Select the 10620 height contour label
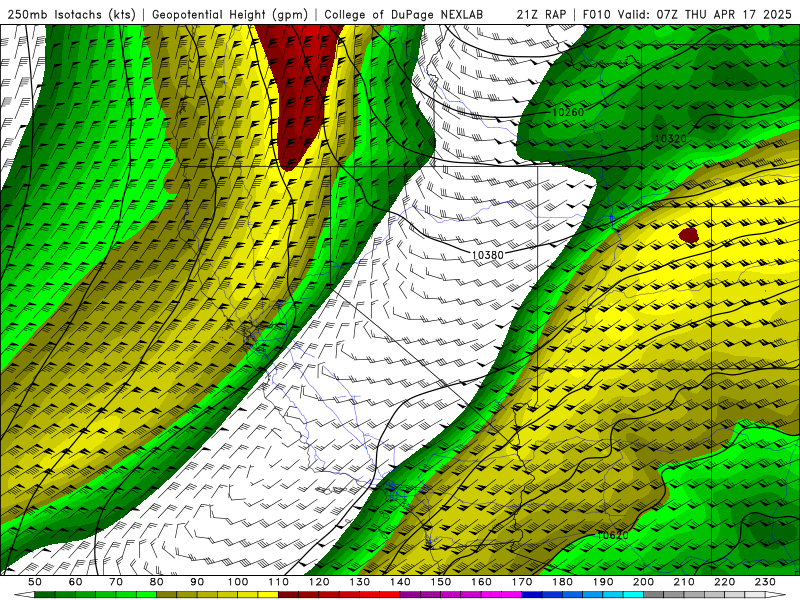 (x=612, y=535)
